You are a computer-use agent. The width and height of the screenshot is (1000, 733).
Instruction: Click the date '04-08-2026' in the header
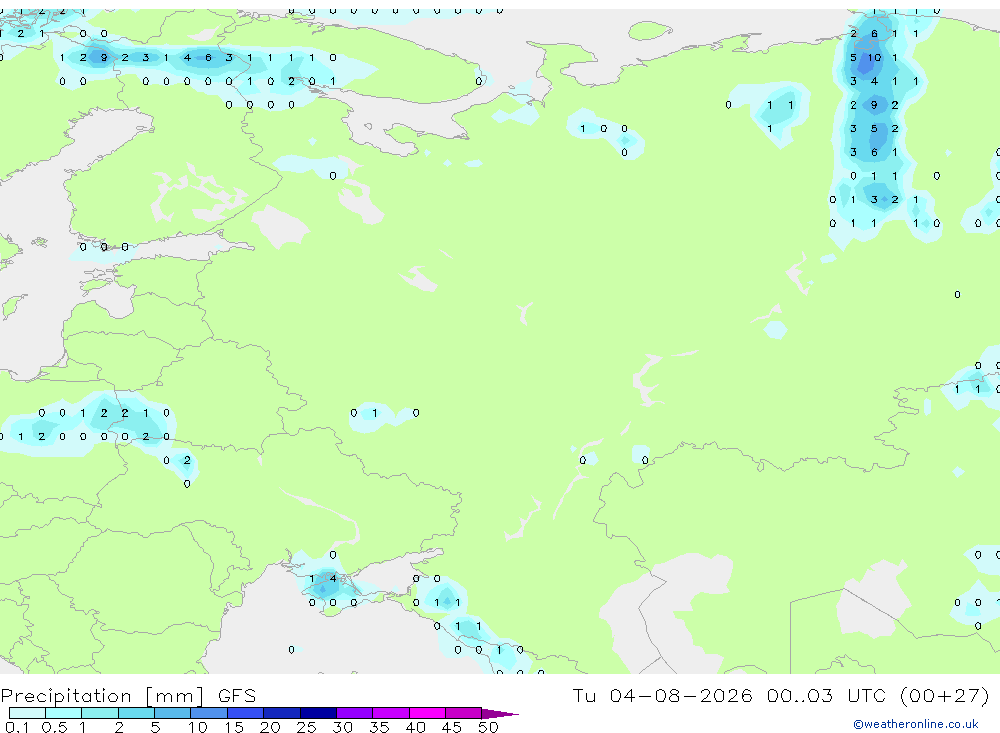(x=680, y=695)
